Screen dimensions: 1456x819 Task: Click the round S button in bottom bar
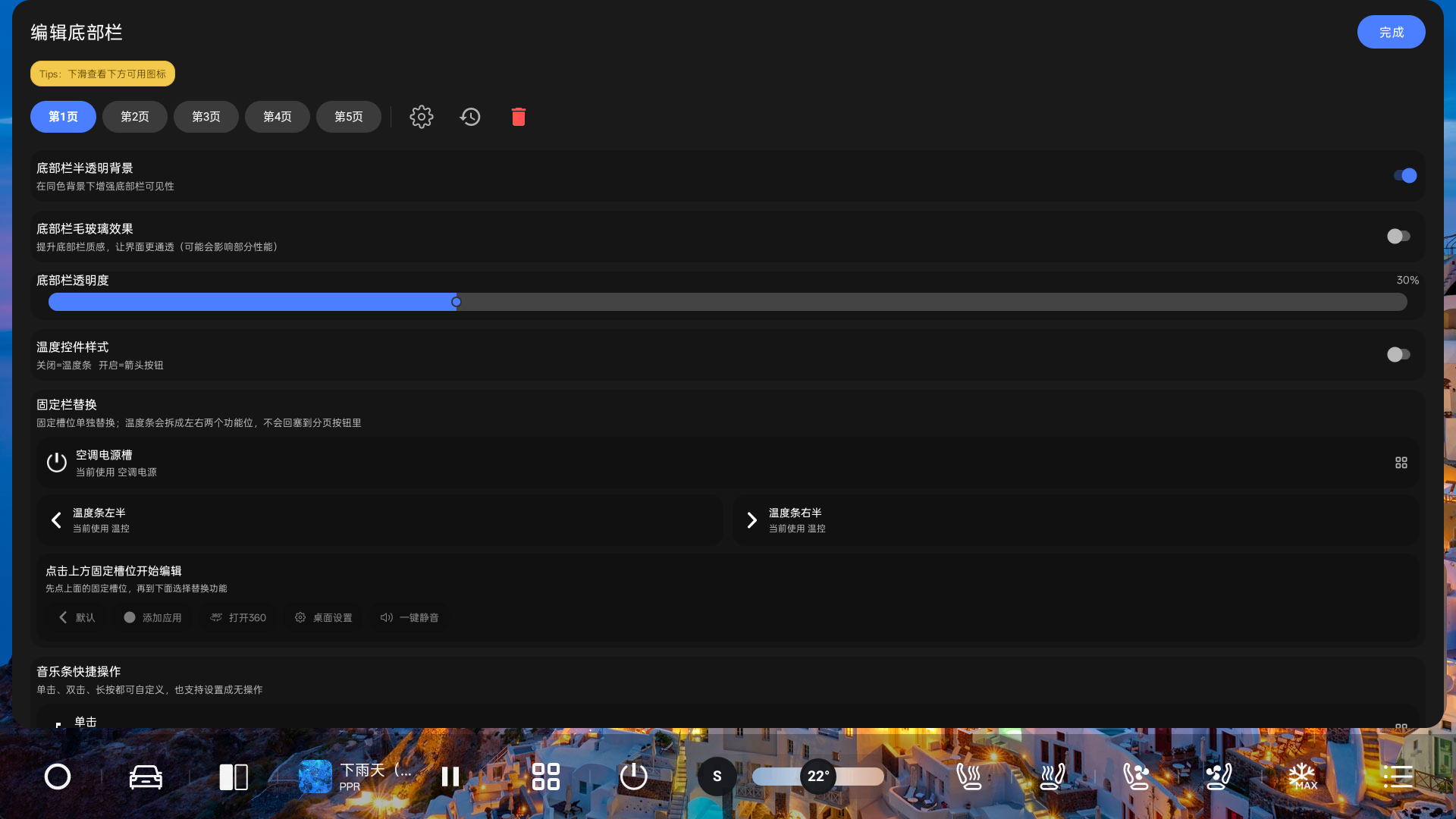click(717, 777)
